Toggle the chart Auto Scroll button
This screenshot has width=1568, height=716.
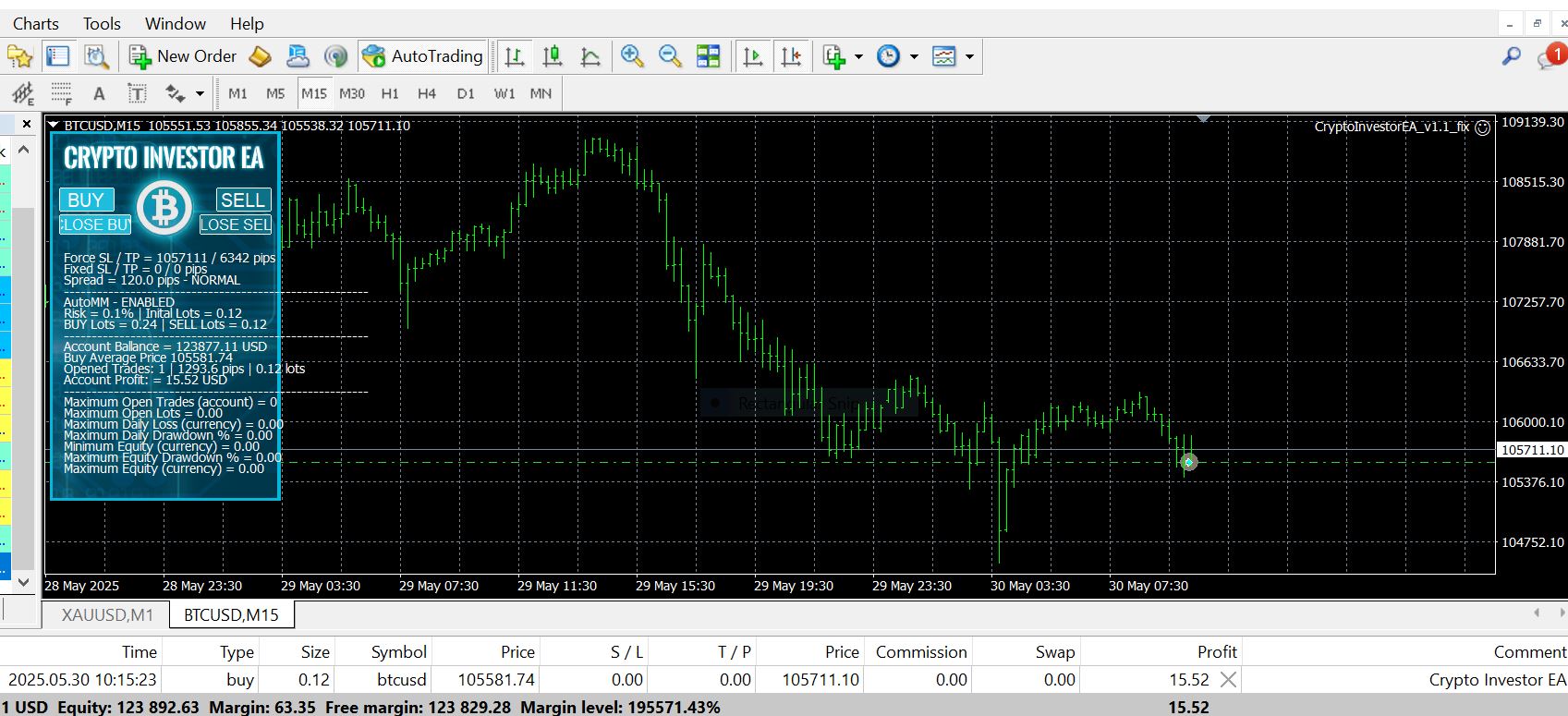click(x=753, y=56)
